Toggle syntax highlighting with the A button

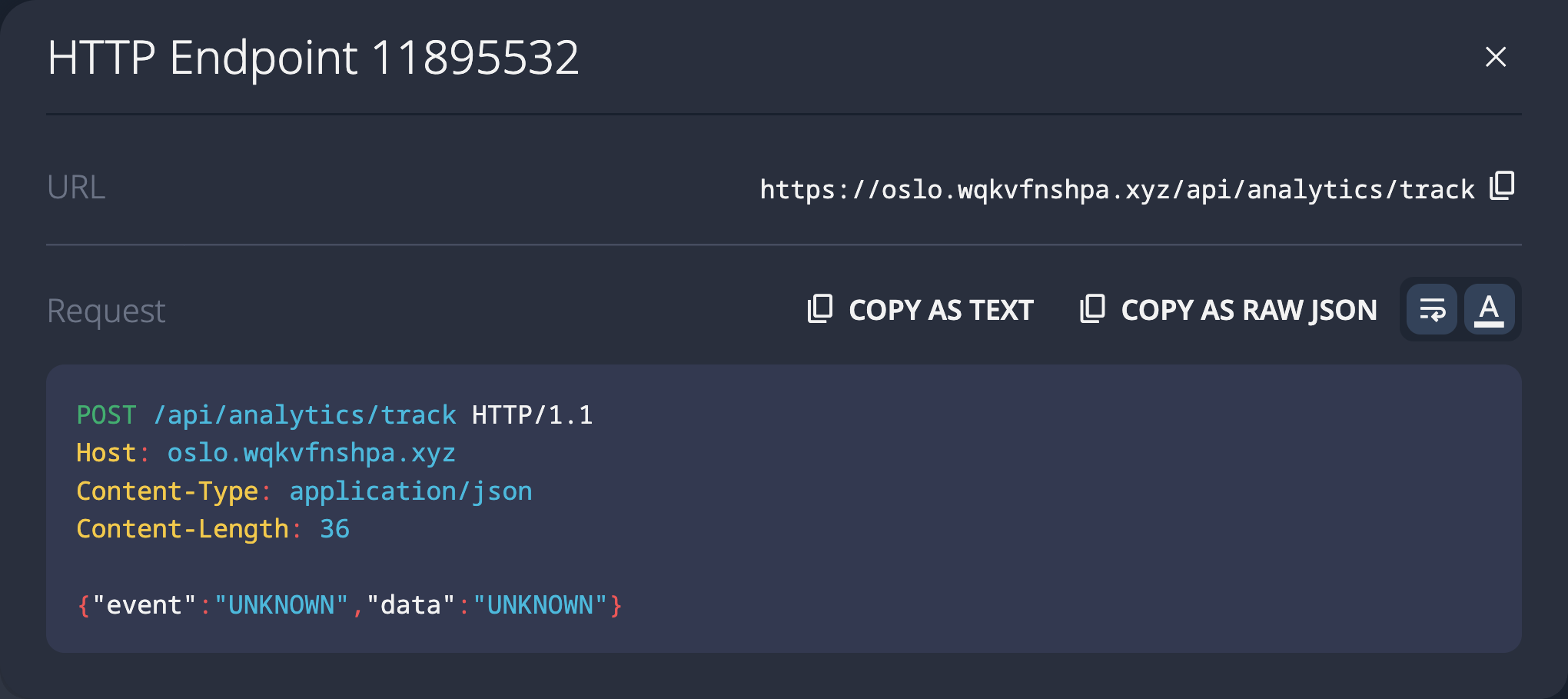tap(1489, 310)
